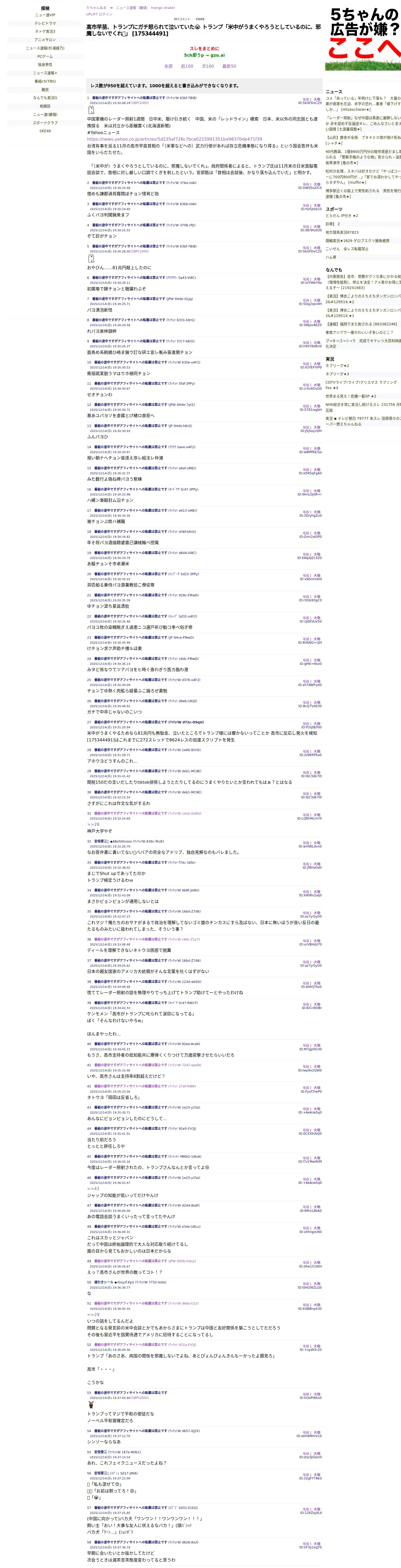Open sidebar sports item とらせん IP付き ★2

[x=342, y=216]
